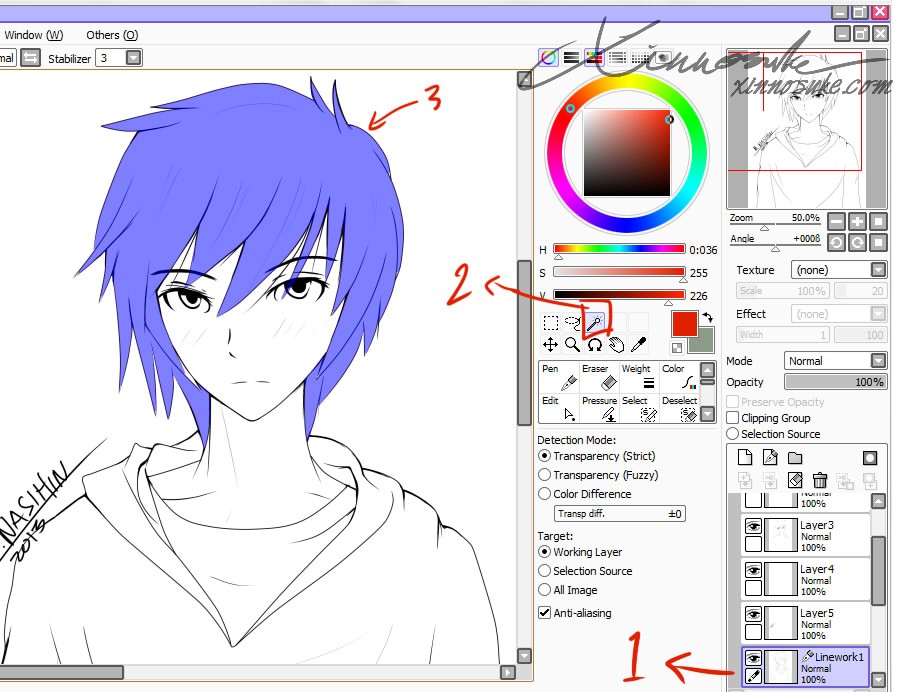Open the Others (O) menu

coord(112,35)
